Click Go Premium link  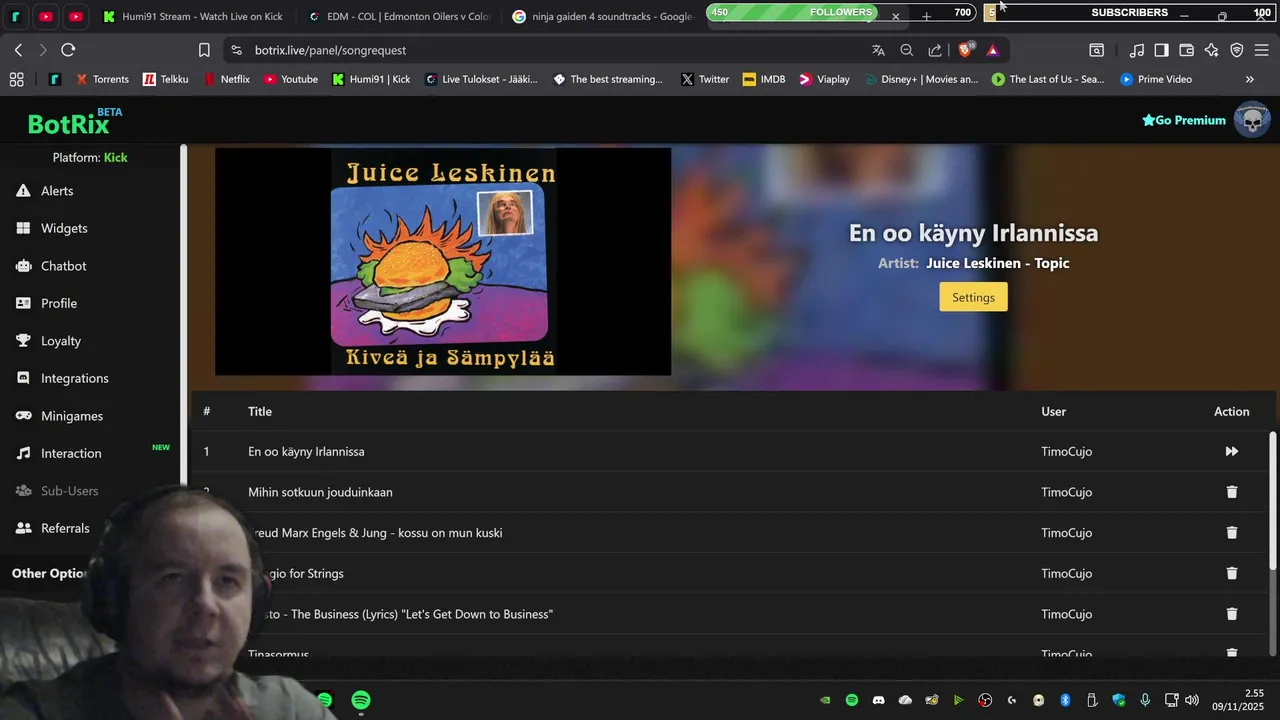point(1184,120)
